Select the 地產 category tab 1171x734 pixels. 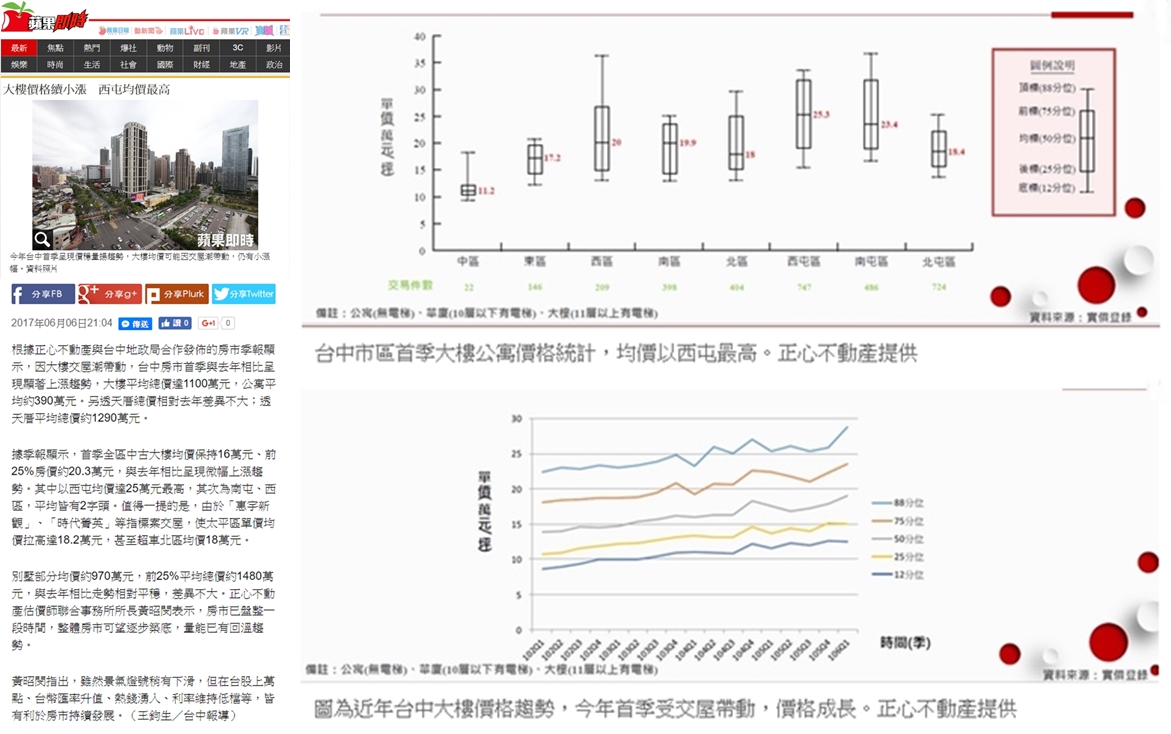click(x=237, y=64)
